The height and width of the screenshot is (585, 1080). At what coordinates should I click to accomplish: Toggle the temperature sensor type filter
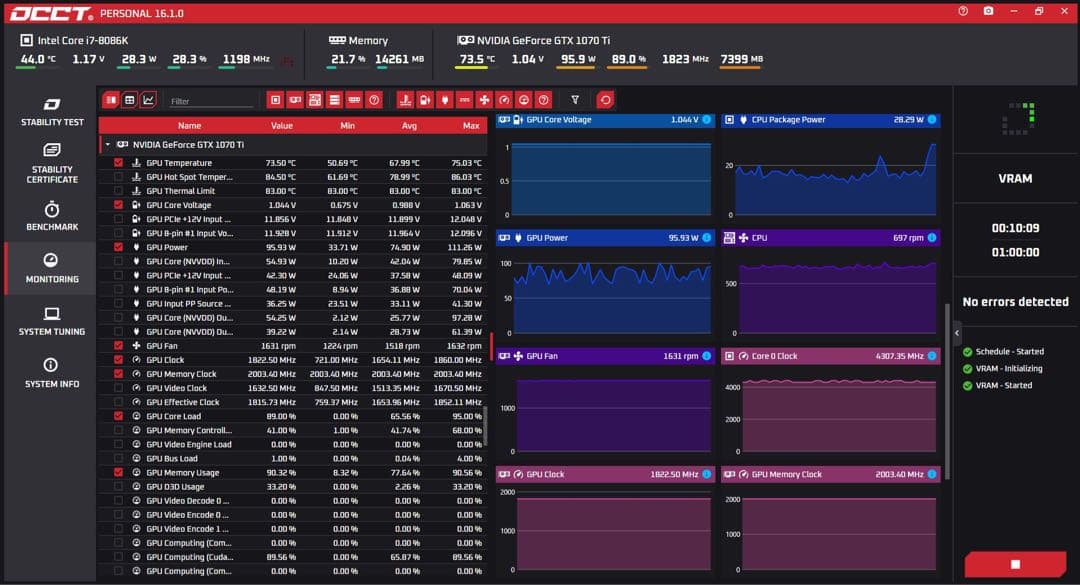(406, 100)
